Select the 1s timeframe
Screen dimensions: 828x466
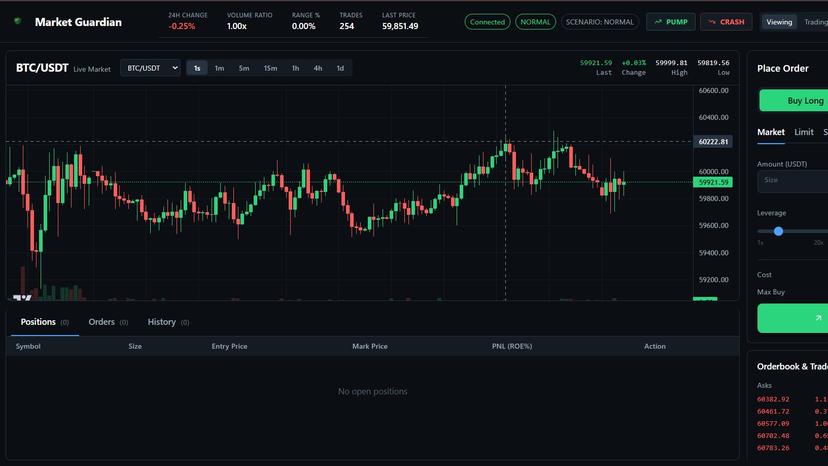pos(197,68)
